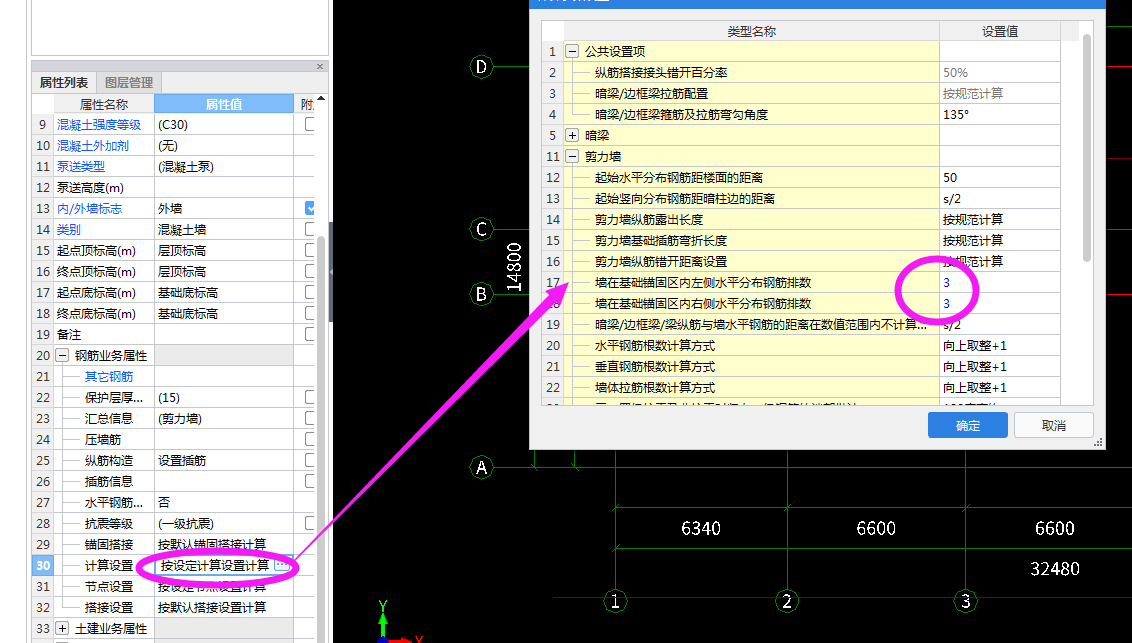This screenshot has height=643, width=1132.
Task: Click axis bubble 2 on the drawing
Action: pos(787,601)
